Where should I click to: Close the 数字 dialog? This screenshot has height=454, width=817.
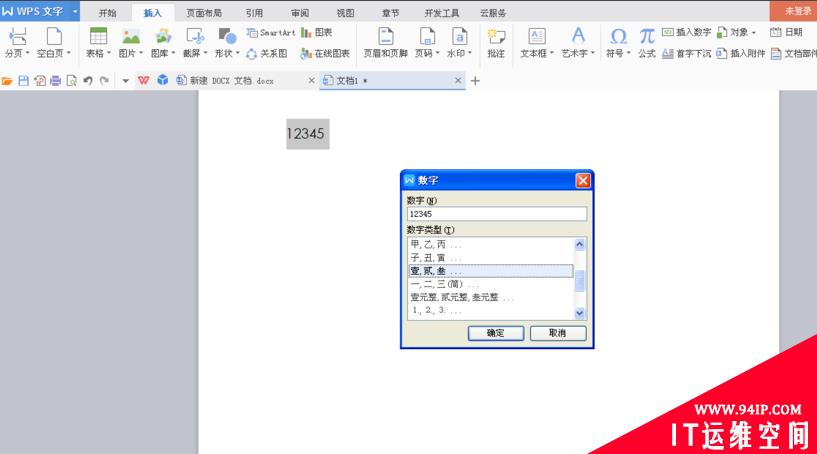click(x=583, y=180)
